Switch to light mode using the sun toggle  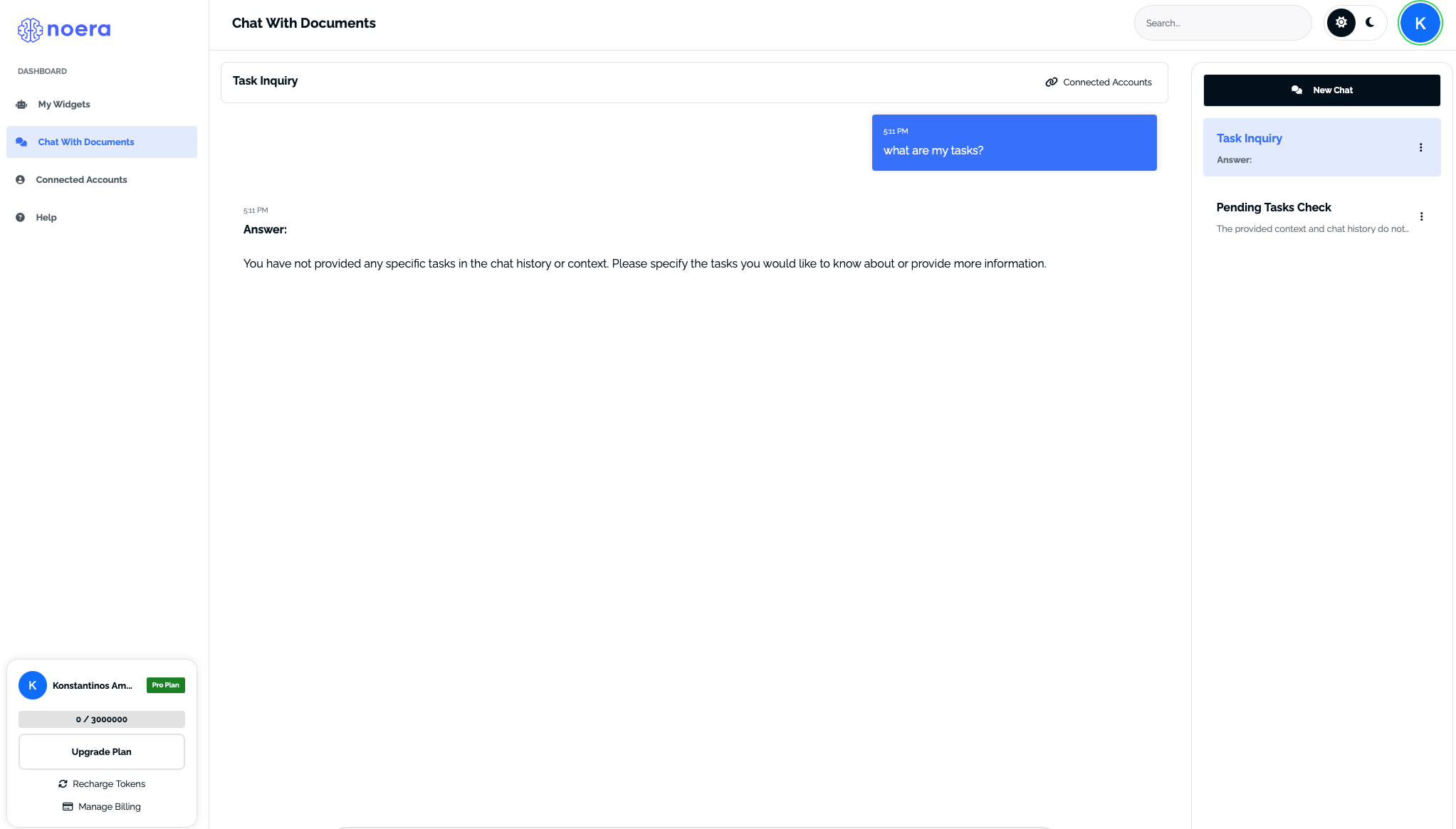1341,23
